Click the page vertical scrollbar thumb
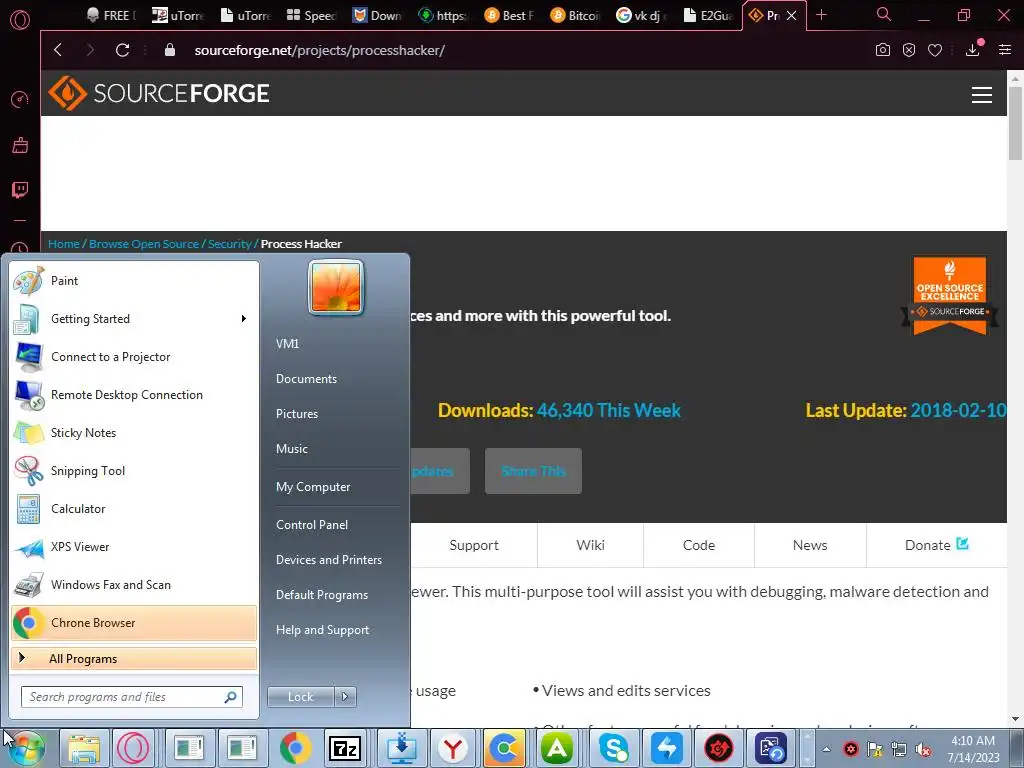 point(1015,123)
